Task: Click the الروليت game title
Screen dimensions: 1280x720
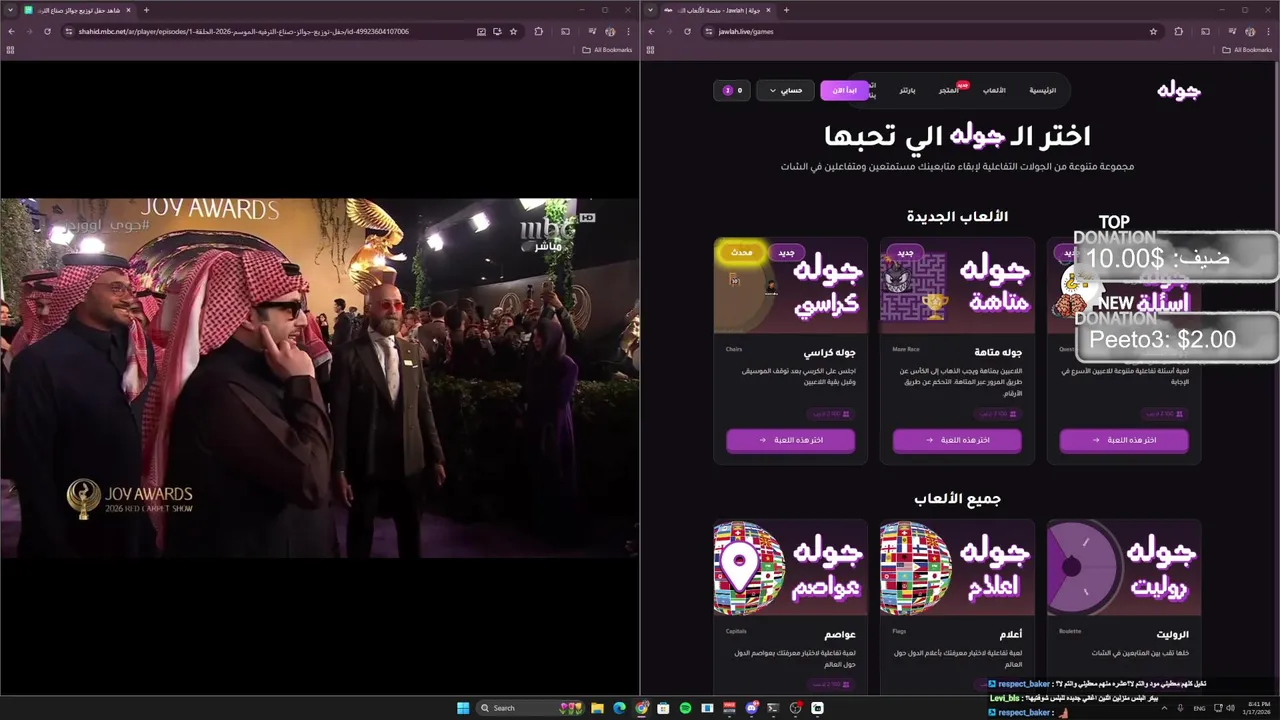Action: click(x=1172, y=634)
